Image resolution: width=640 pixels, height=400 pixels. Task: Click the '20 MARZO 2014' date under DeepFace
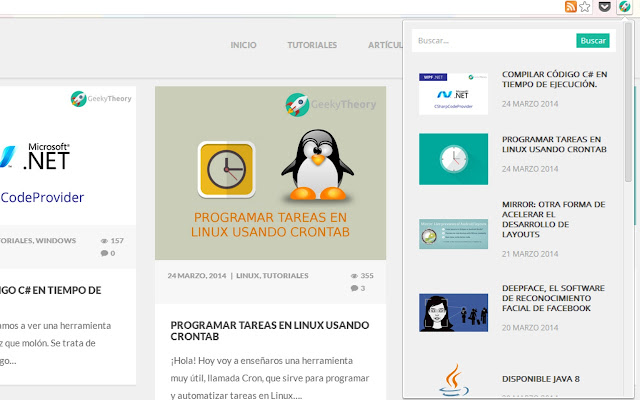click(x=530, y=327)
